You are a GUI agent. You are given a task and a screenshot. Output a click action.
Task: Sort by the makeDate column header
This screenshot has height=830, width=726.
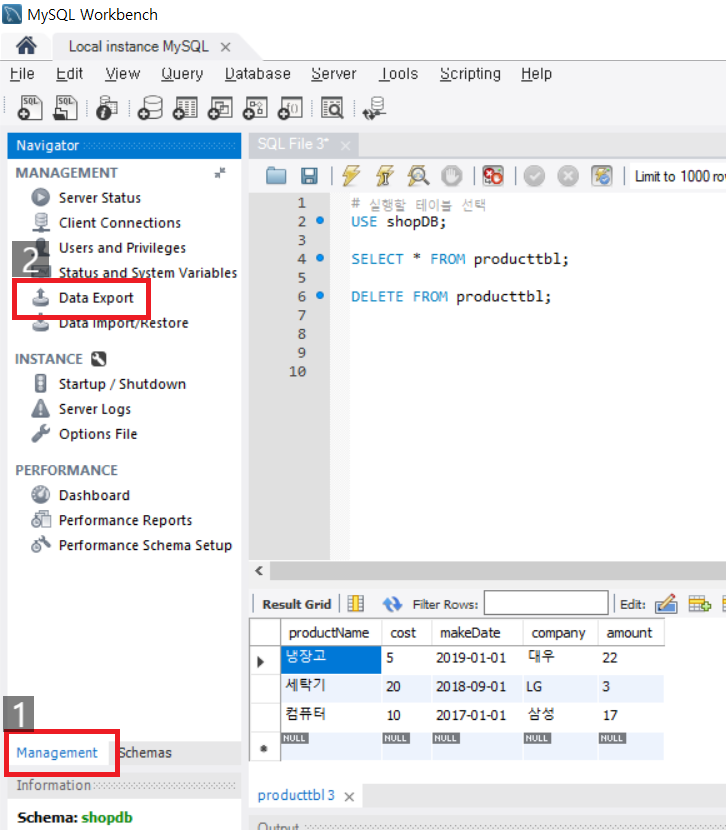tap(477, 633)
